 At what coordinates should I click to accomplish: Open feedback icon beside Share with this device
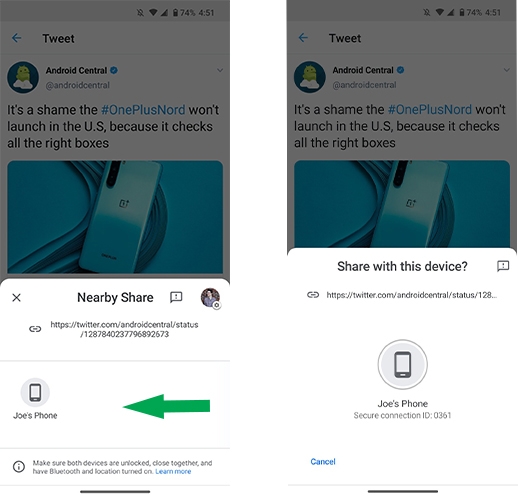(x=503, y=266)
